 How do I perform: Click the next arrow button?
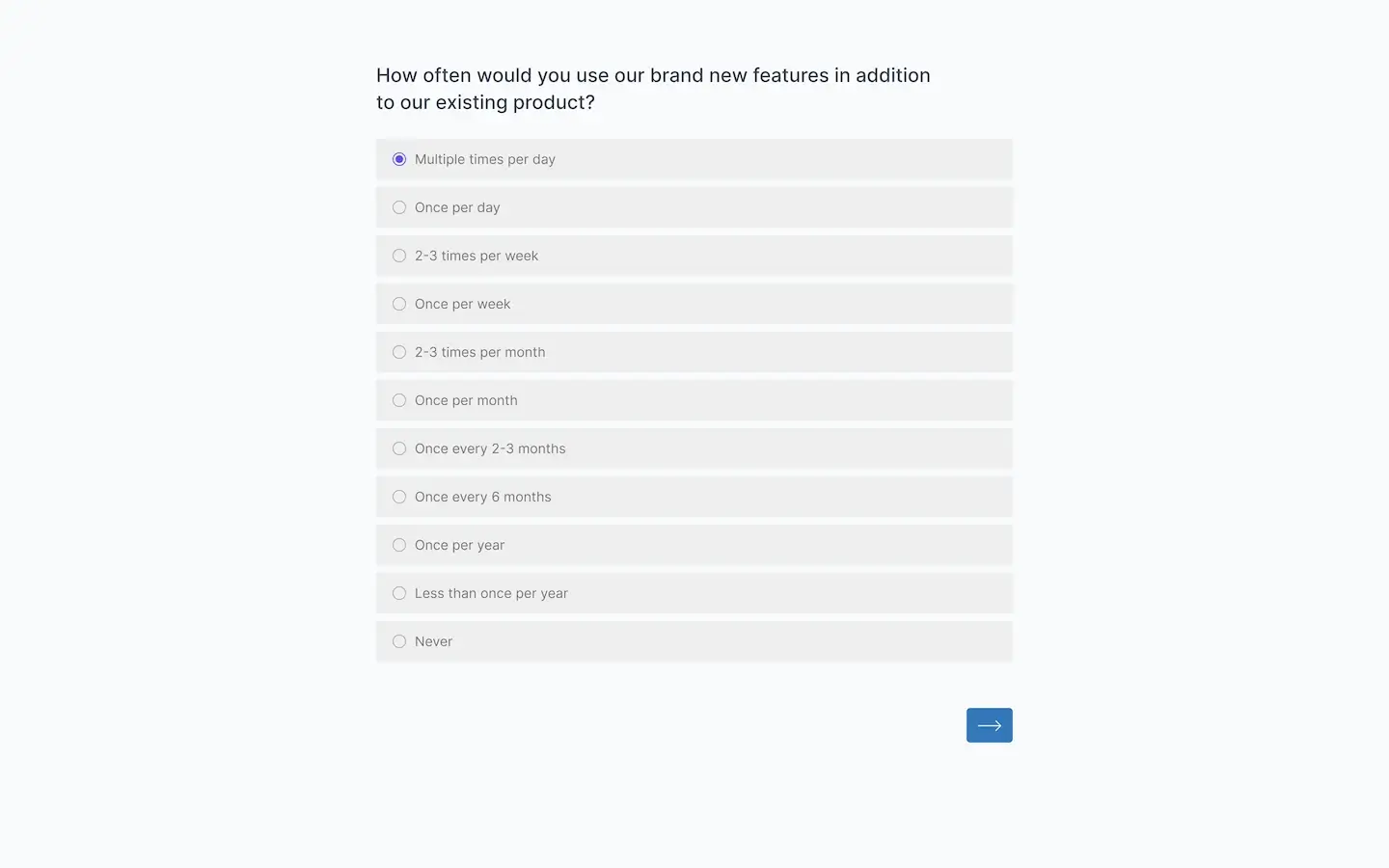(x=989, y=725)
